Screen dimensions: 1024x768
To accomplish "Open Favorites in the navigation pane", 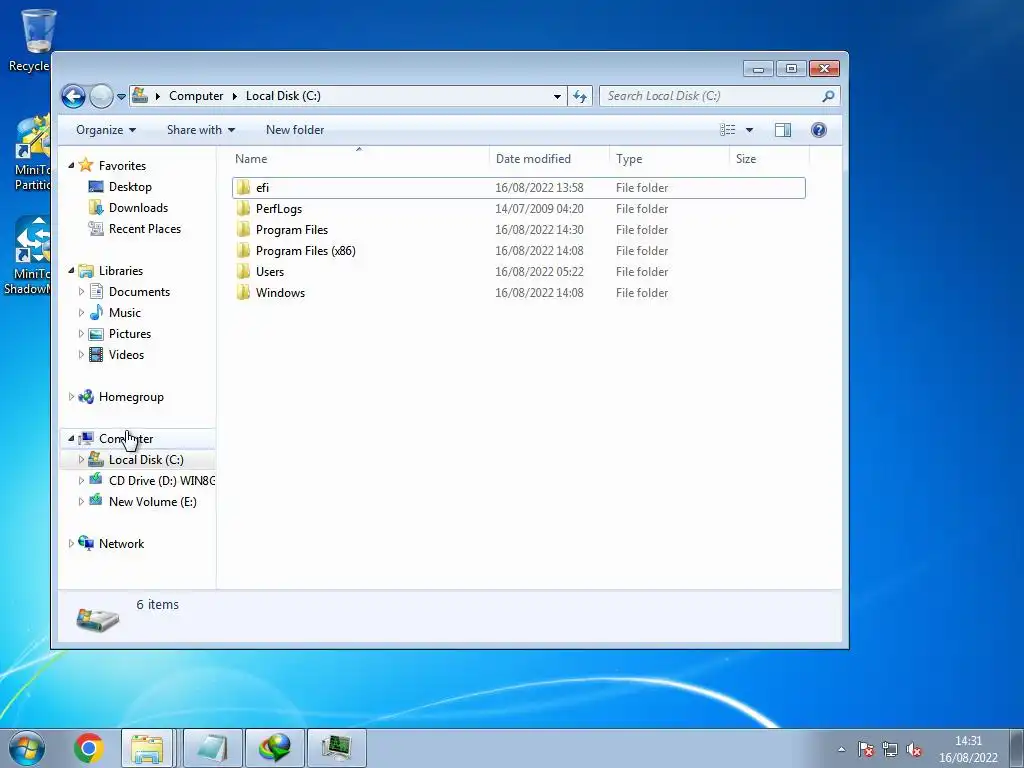I will [122, 166].
